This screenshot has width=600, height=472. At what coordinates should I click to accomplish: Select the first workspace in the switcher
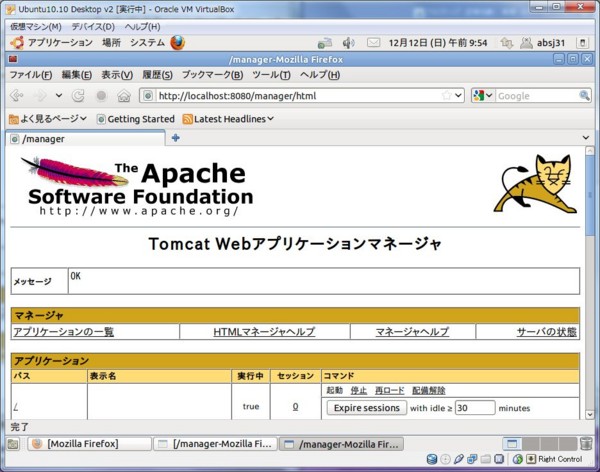(x=512, y=444)
